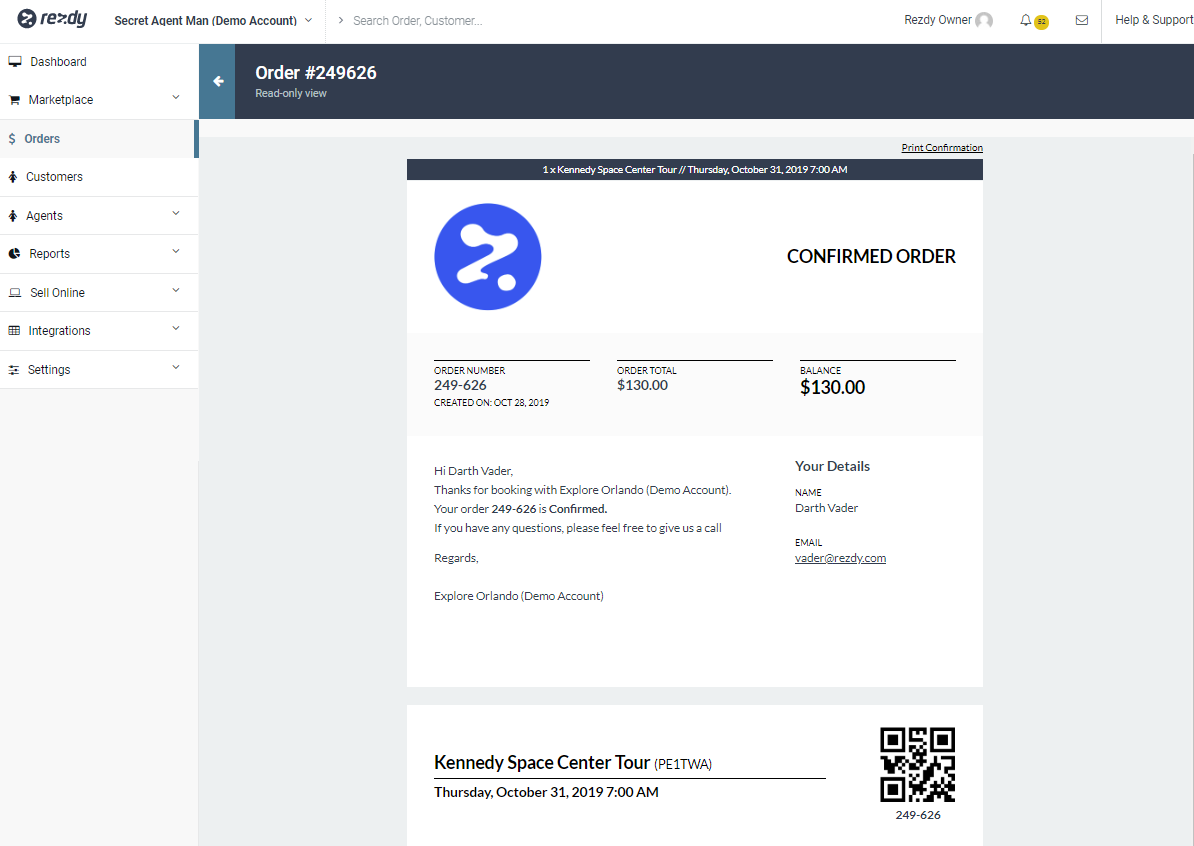Expand the Reports menu chevron
Image resolution: width=1194 pixels, height=846 pixels.
tap(176, 251)
